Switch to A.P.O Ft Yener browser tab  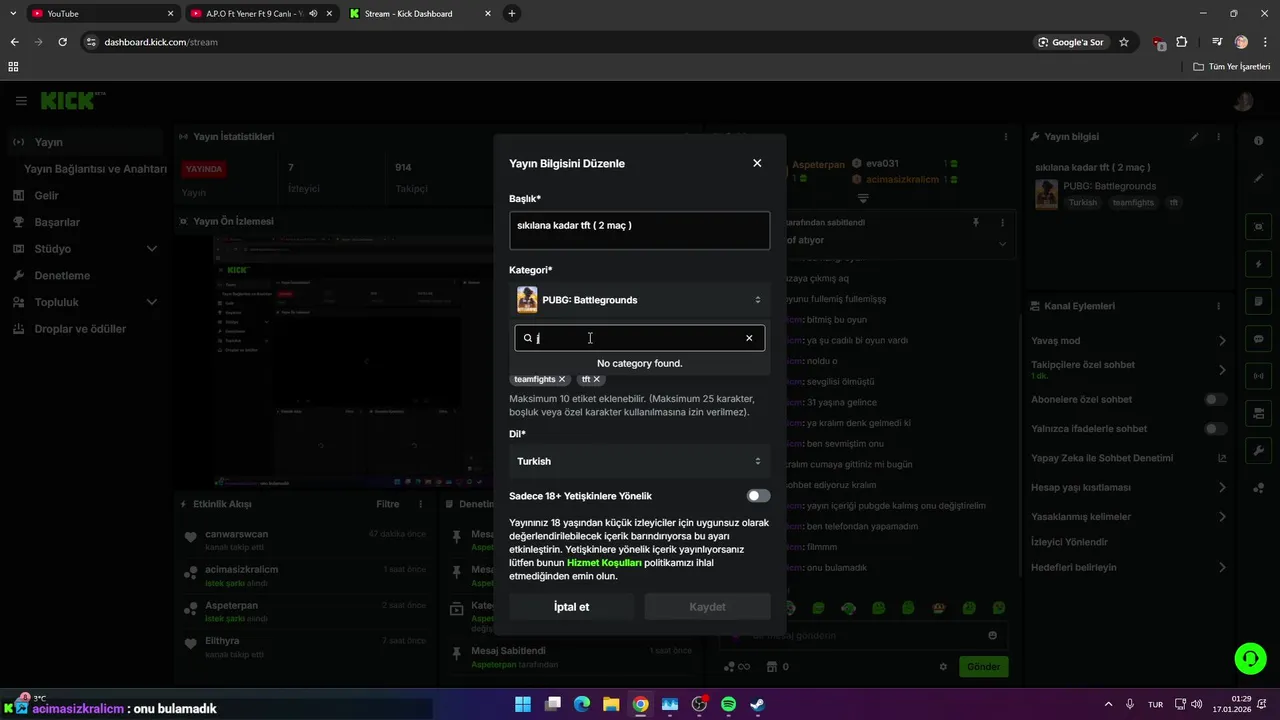point(262,14)
